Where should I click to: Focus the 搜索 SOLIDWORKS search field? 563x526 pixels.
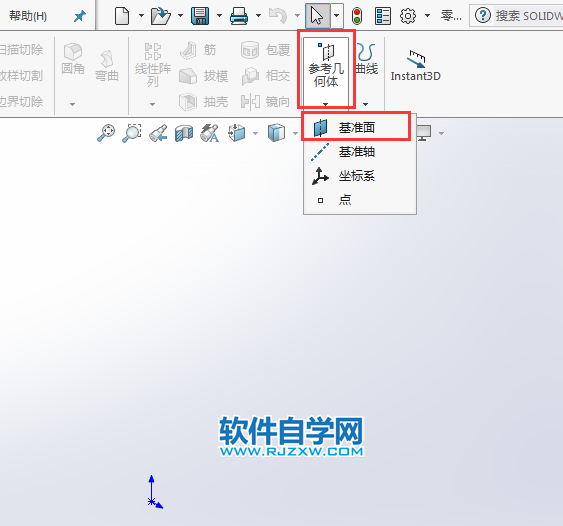click(528, 16)
